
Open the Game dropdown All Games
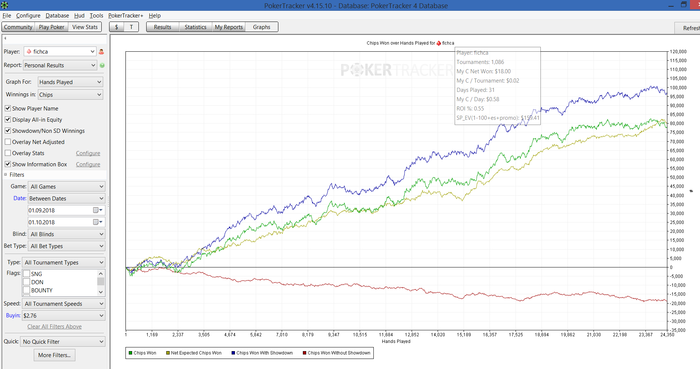[x=67, y=187]
